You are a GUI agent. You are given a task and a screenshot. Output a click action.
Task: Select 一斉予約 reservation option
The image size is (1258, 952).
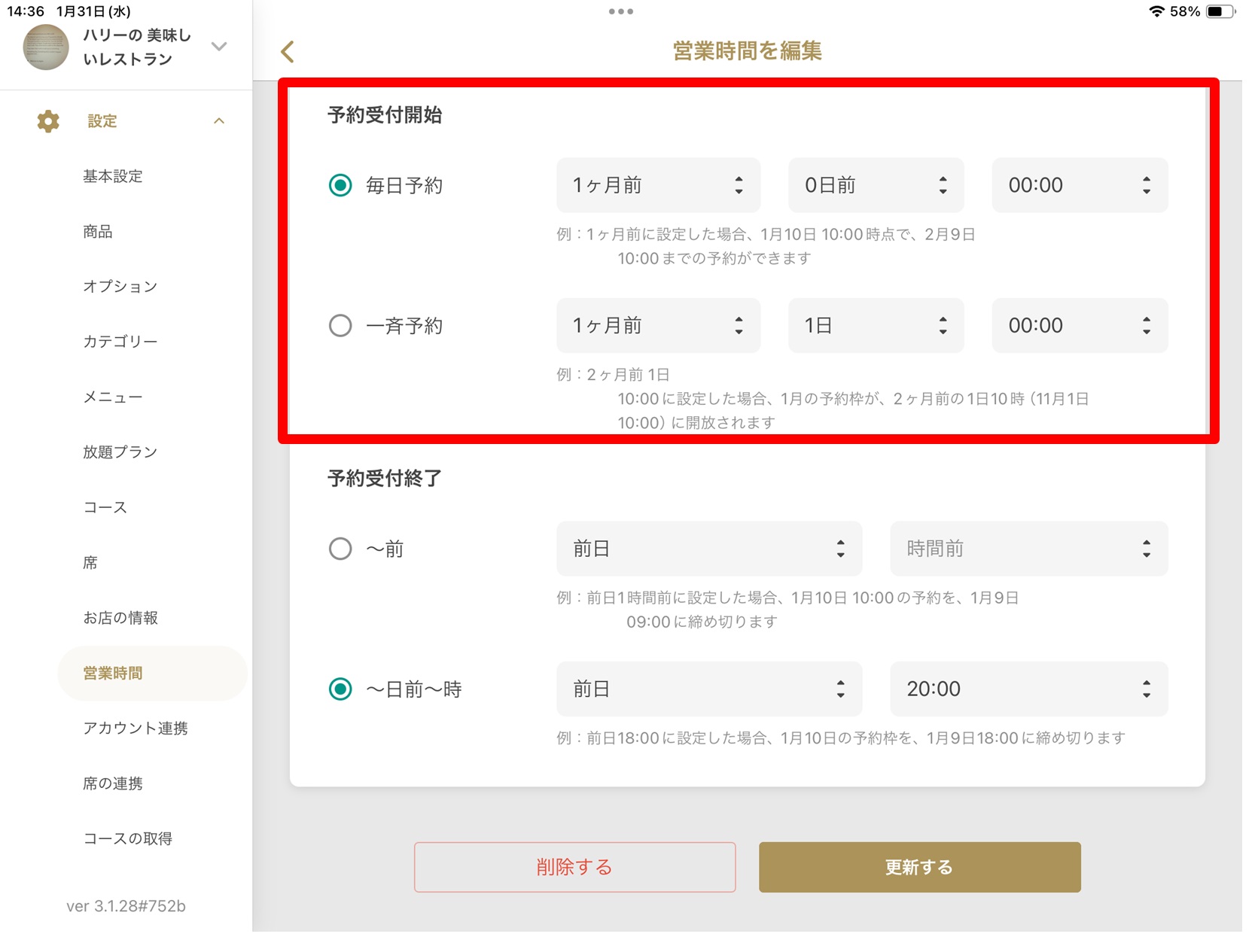point(340,325)
